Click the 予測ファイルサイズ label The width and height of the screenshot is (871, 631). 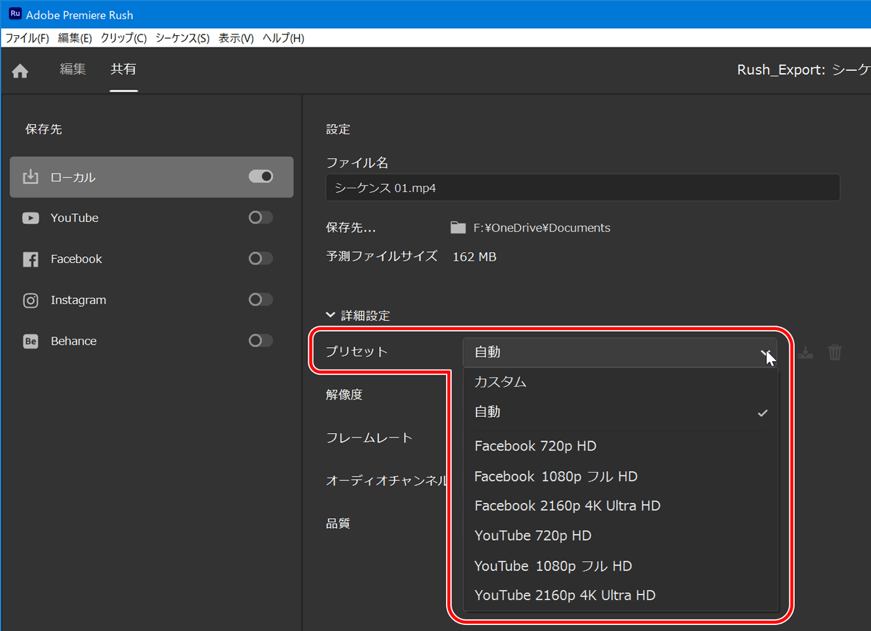click(382, 256)
